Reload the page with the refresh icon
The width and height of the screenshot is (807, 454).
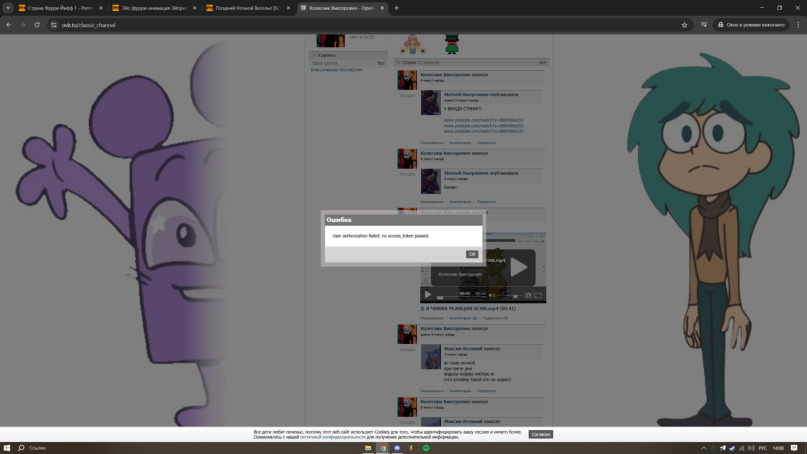pos(37,25)
